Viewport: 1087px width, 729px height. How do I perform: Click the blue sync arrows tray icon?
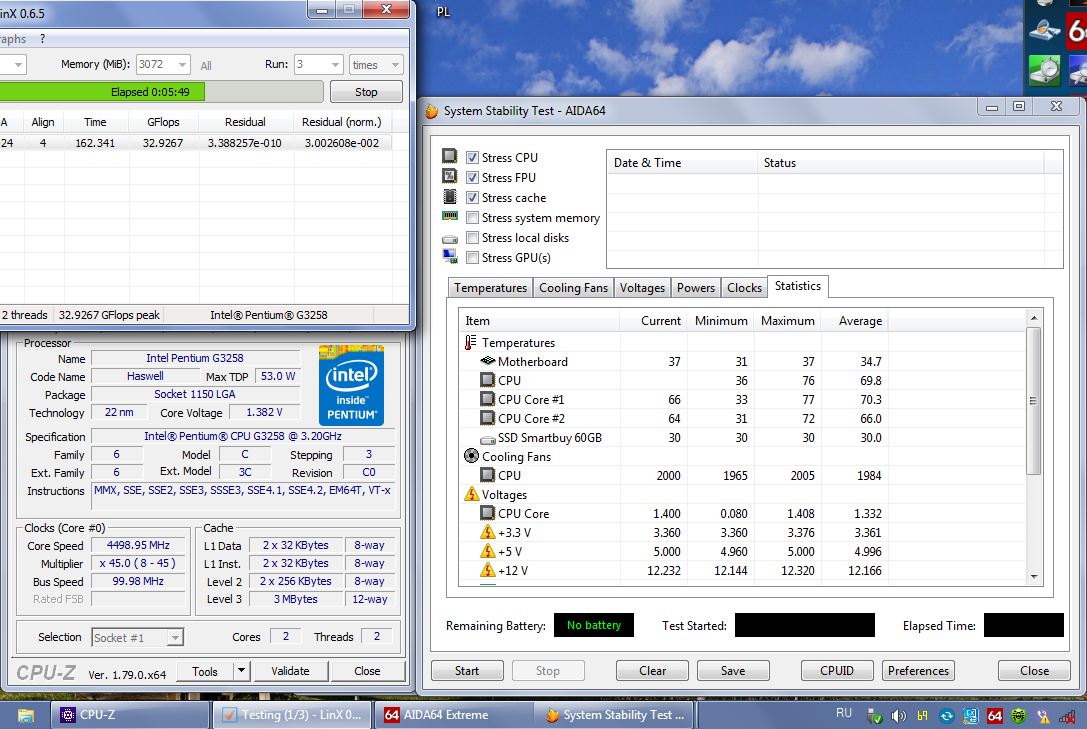click(946, 716)
